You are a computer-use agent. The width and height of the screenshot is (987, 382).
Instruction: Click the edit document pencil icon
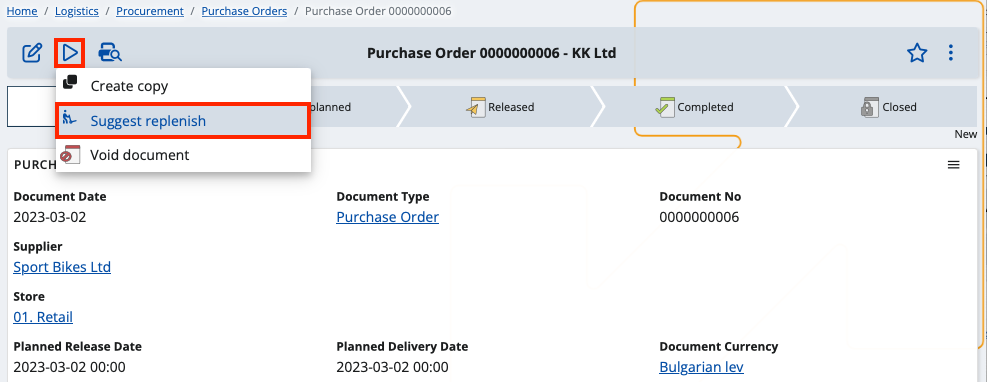(31, 53)
